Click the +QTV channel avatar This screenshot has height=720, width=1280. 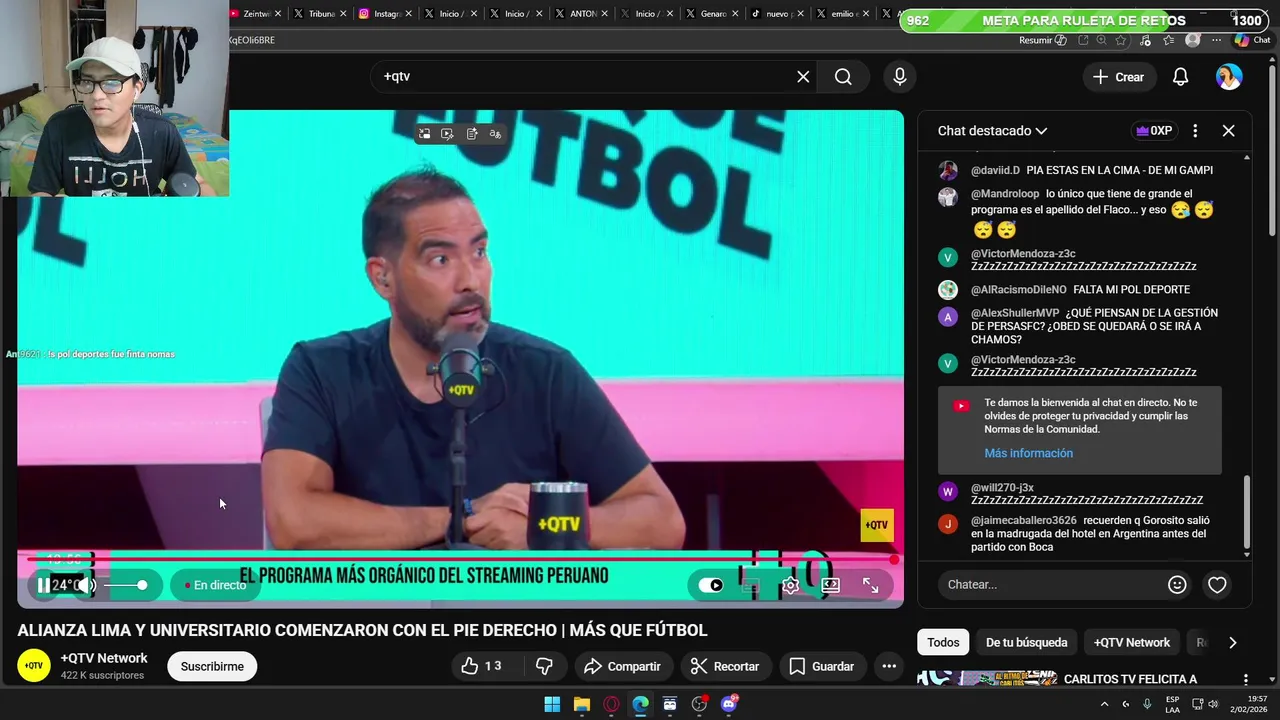(34, 666)
